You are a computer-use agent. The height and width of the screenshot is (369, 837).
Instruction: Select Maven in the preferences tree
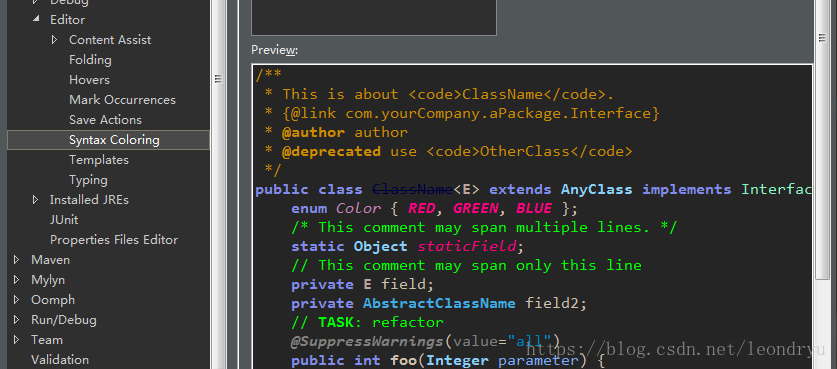(x=50, y=260)
